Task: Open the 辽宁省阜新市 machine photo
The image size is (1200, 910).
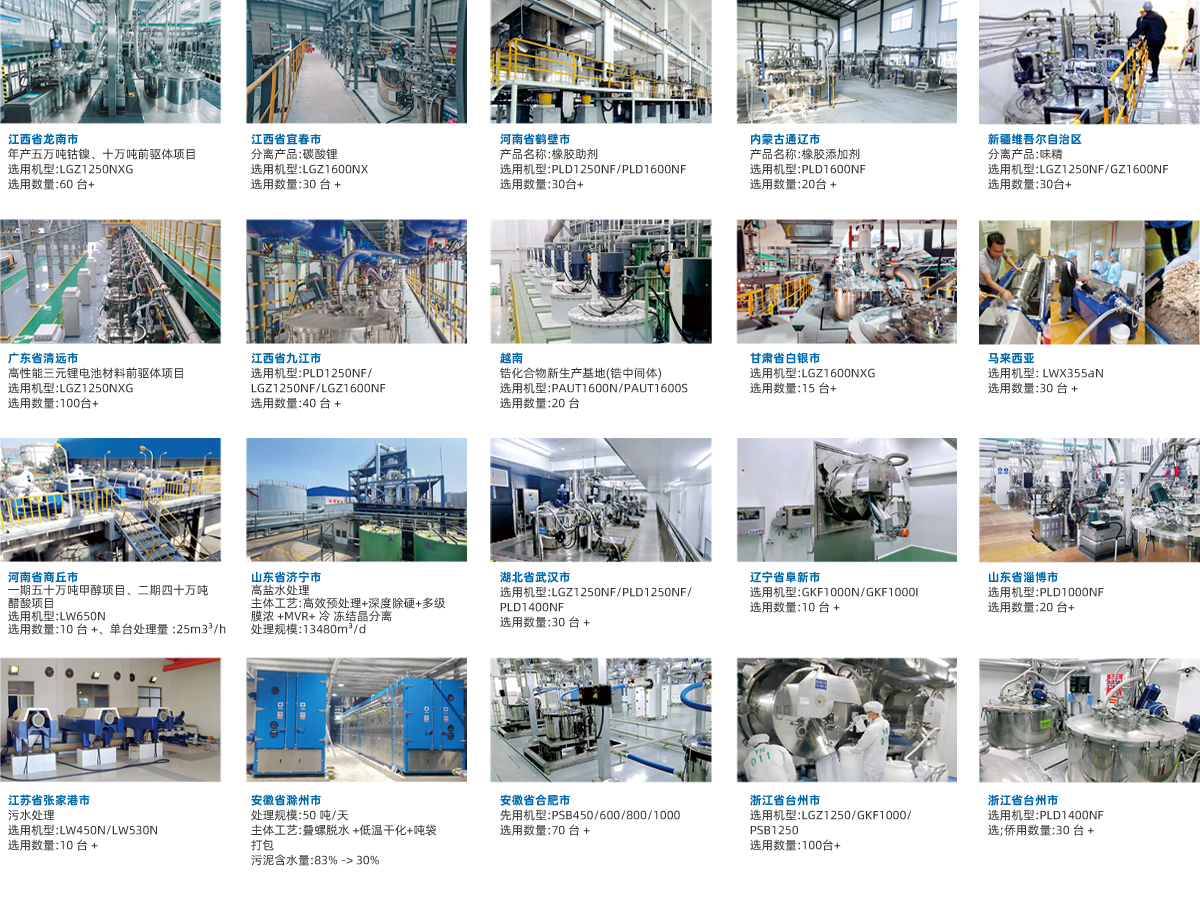Action: [x=847, y=500]
